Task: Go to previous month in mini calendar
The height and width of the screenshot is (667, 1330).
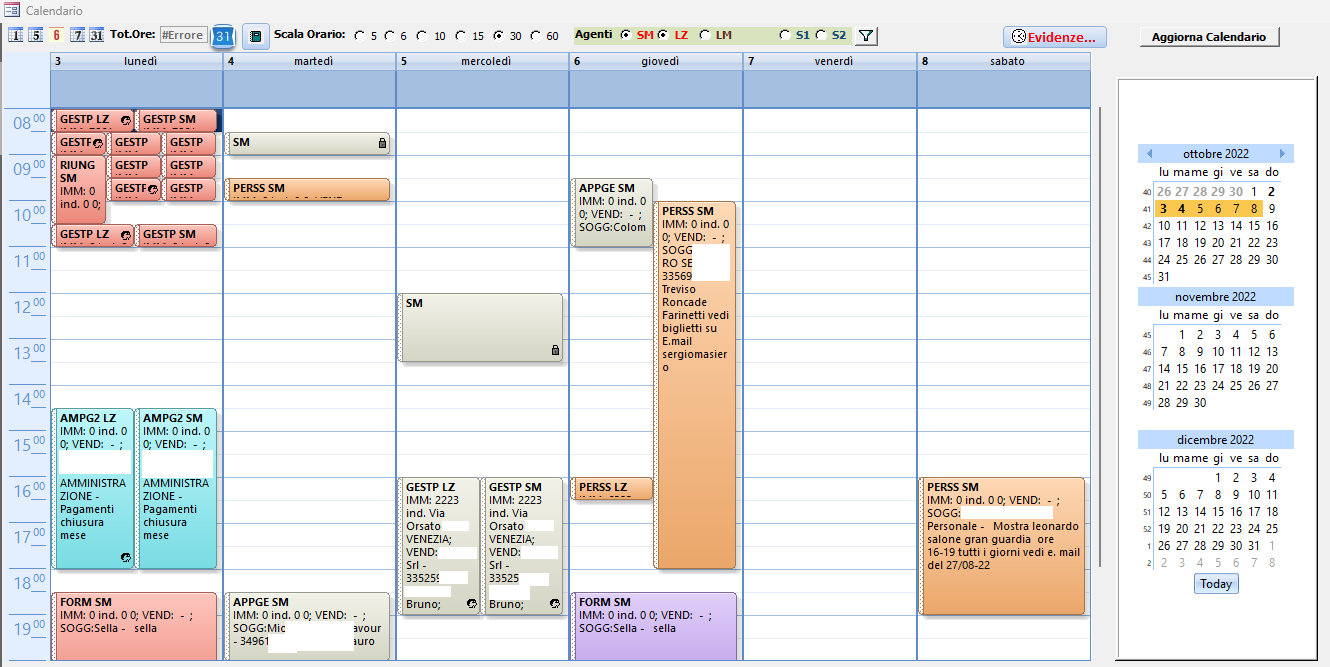Action: [1149, 154]
